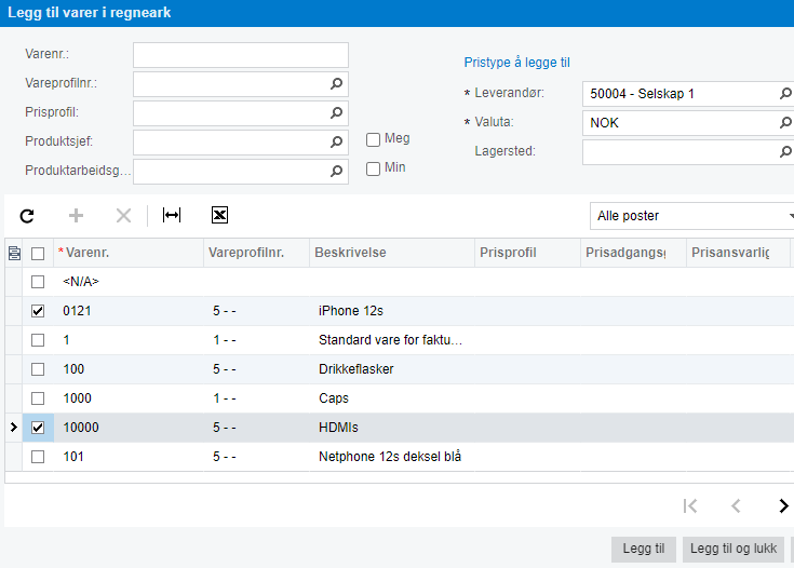Open lookup magnifier for Valuta field
Image resolution: width=794 pixels, height=568 pixels.
pyautogui.click(x=785, y=123)
